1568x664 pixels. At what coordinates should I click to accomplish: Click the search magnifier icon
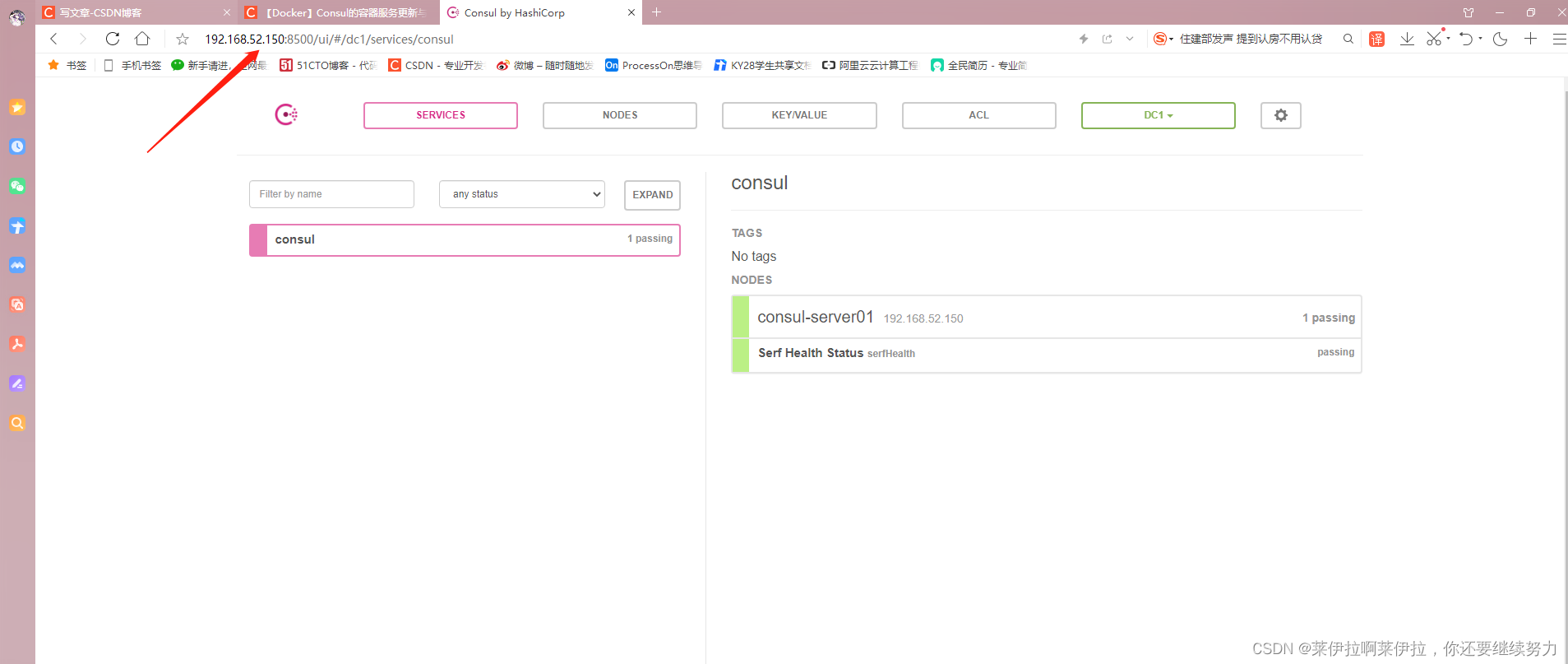1348,39
